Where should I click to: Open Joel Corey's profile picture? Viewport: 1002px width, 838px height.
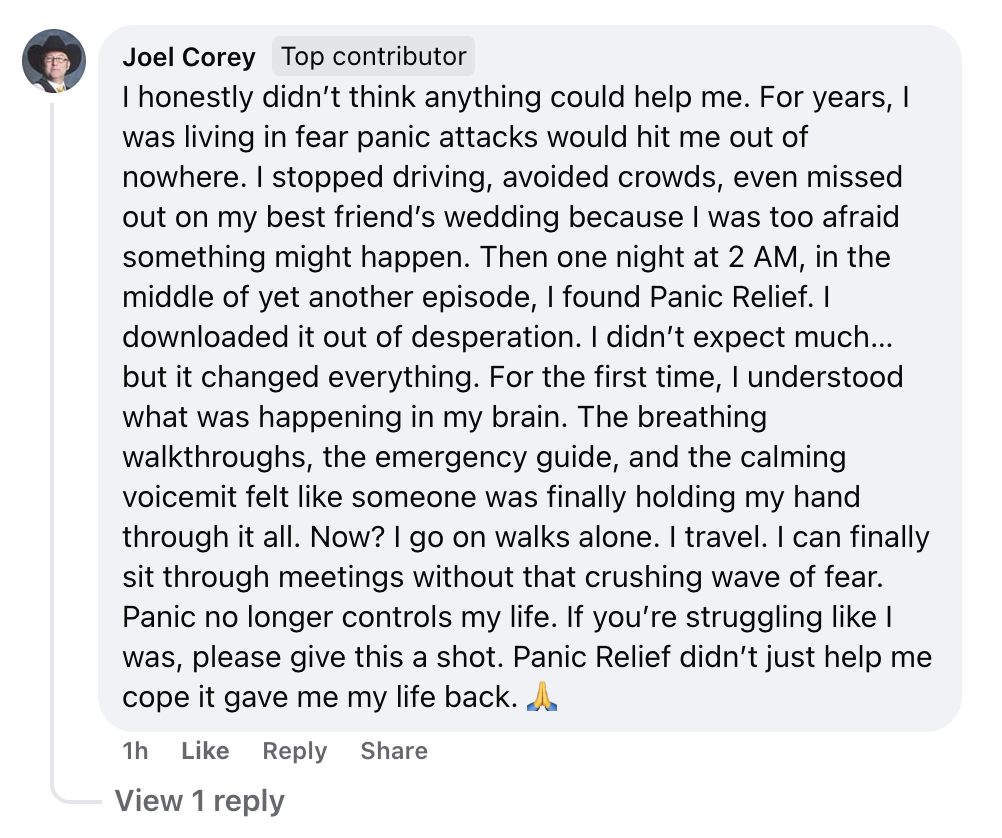tap(54, 61)
